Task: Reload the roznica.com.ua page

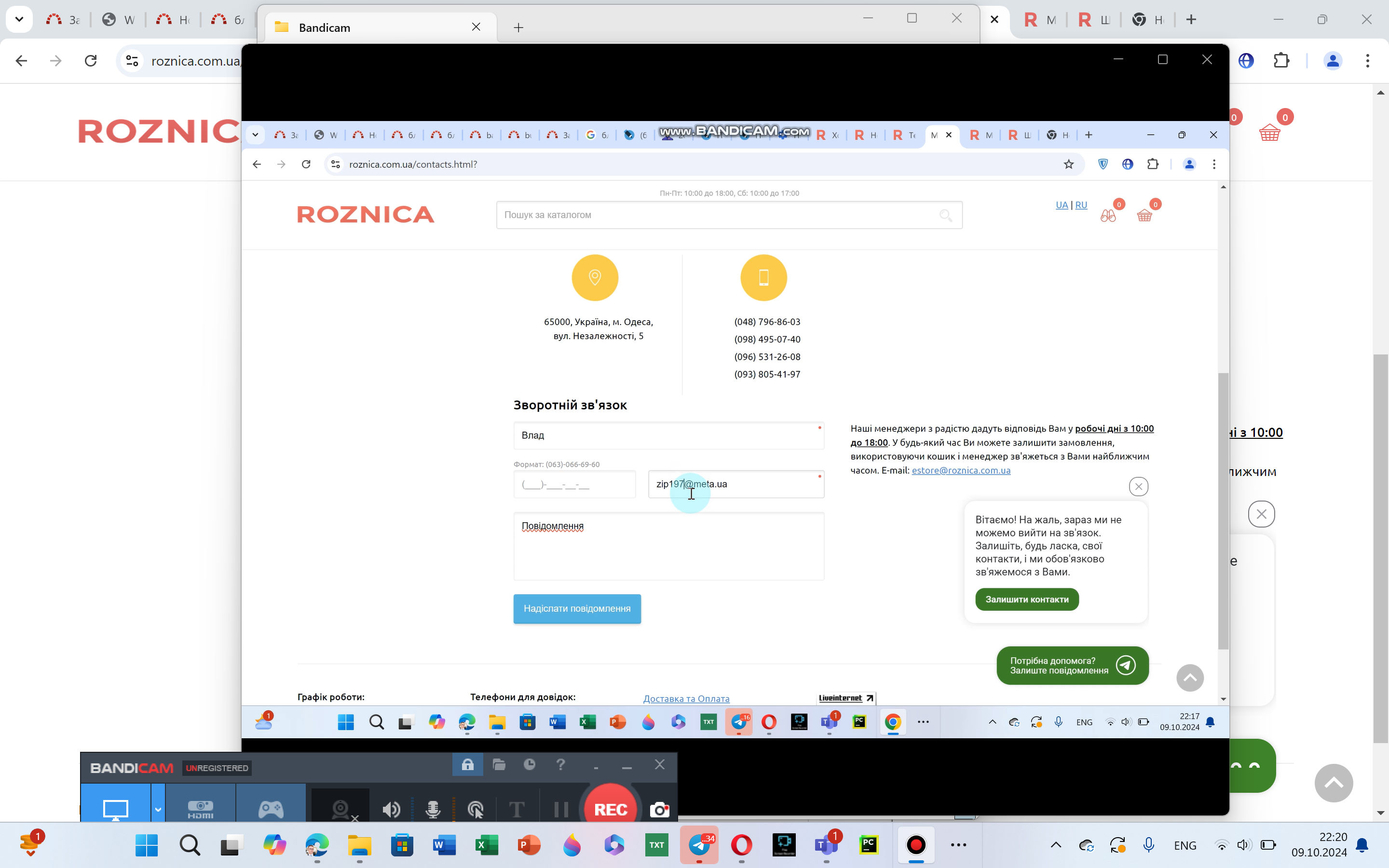Action: (91, 61)
